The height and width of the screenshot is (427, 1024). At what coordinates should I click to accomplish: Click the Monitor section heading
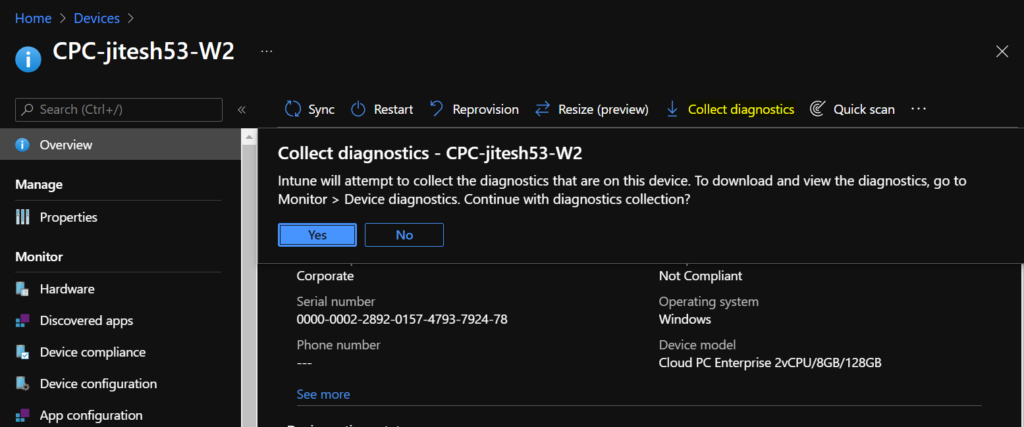(39, 257)
